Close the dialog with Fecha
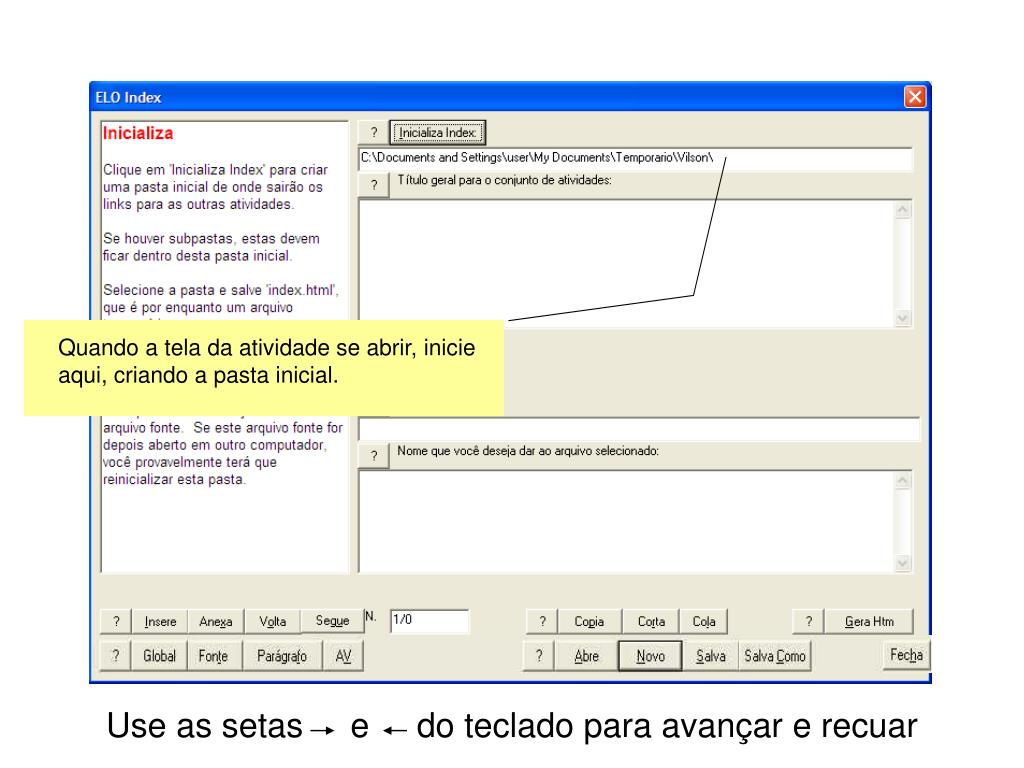This screenshot has height=768, width=1024. 906,655
